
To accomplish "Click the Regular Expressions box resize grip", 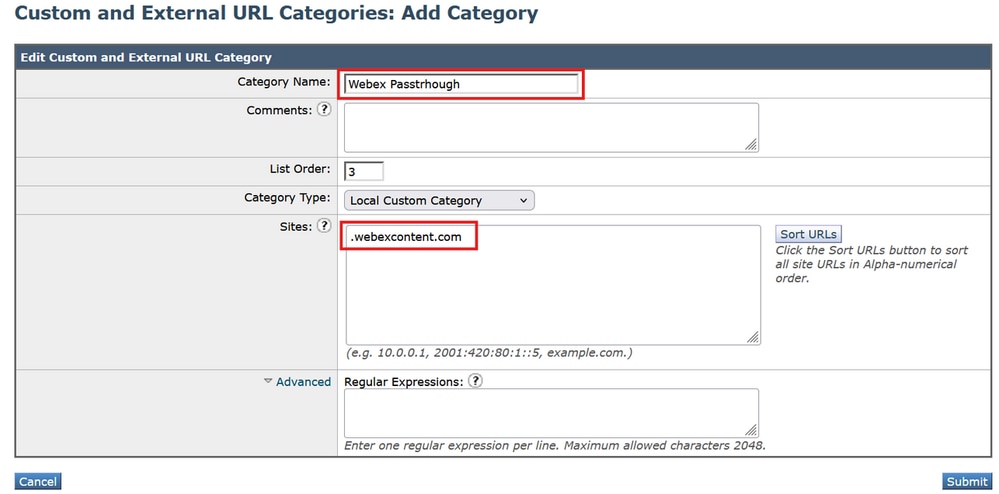I will click(750, 429).
